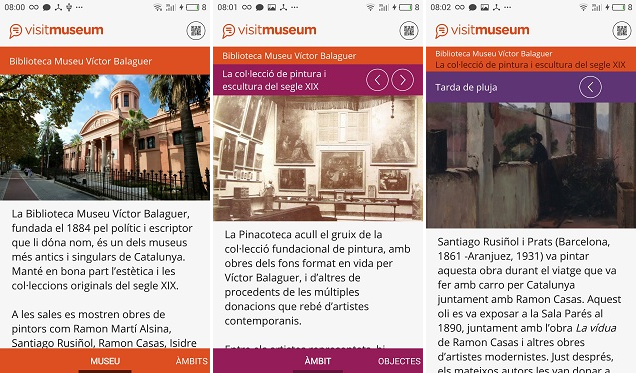Tap paragraph starting Santiago Rusiñol i Prats

pos(529,304)
